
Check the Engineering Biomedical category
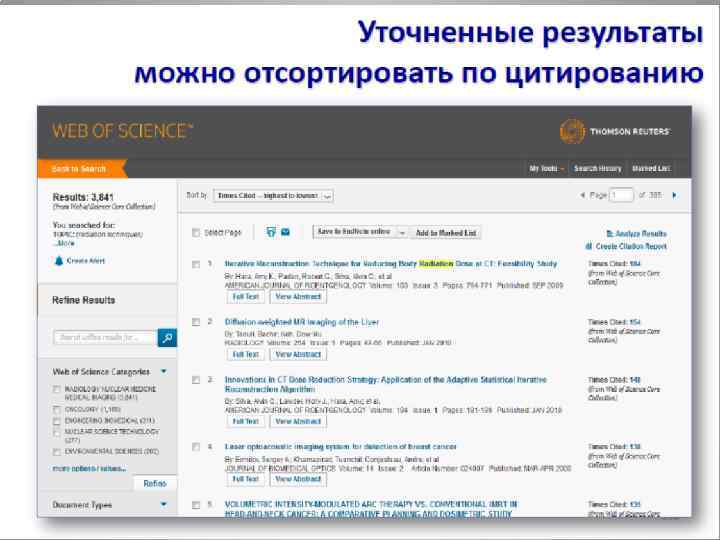pyautogui.click(x=57, y=421)
